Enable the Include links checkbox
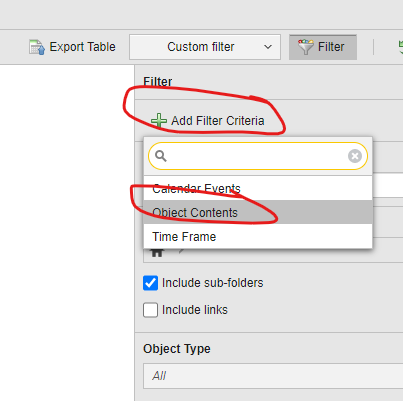Viewport: 403px width, 401px height. tap(150, 310)
